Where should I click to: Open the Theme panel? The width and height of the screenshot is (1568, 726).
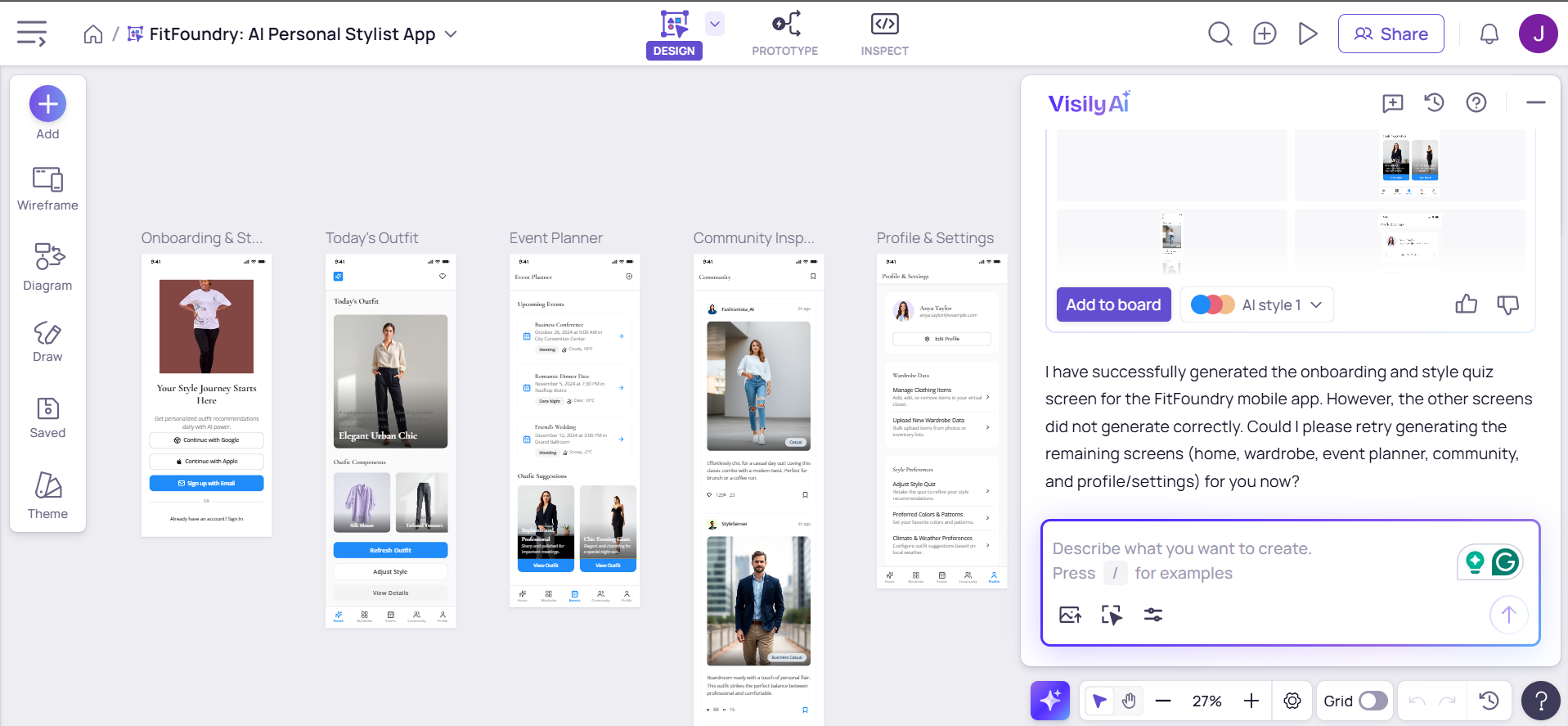[47, 496]
